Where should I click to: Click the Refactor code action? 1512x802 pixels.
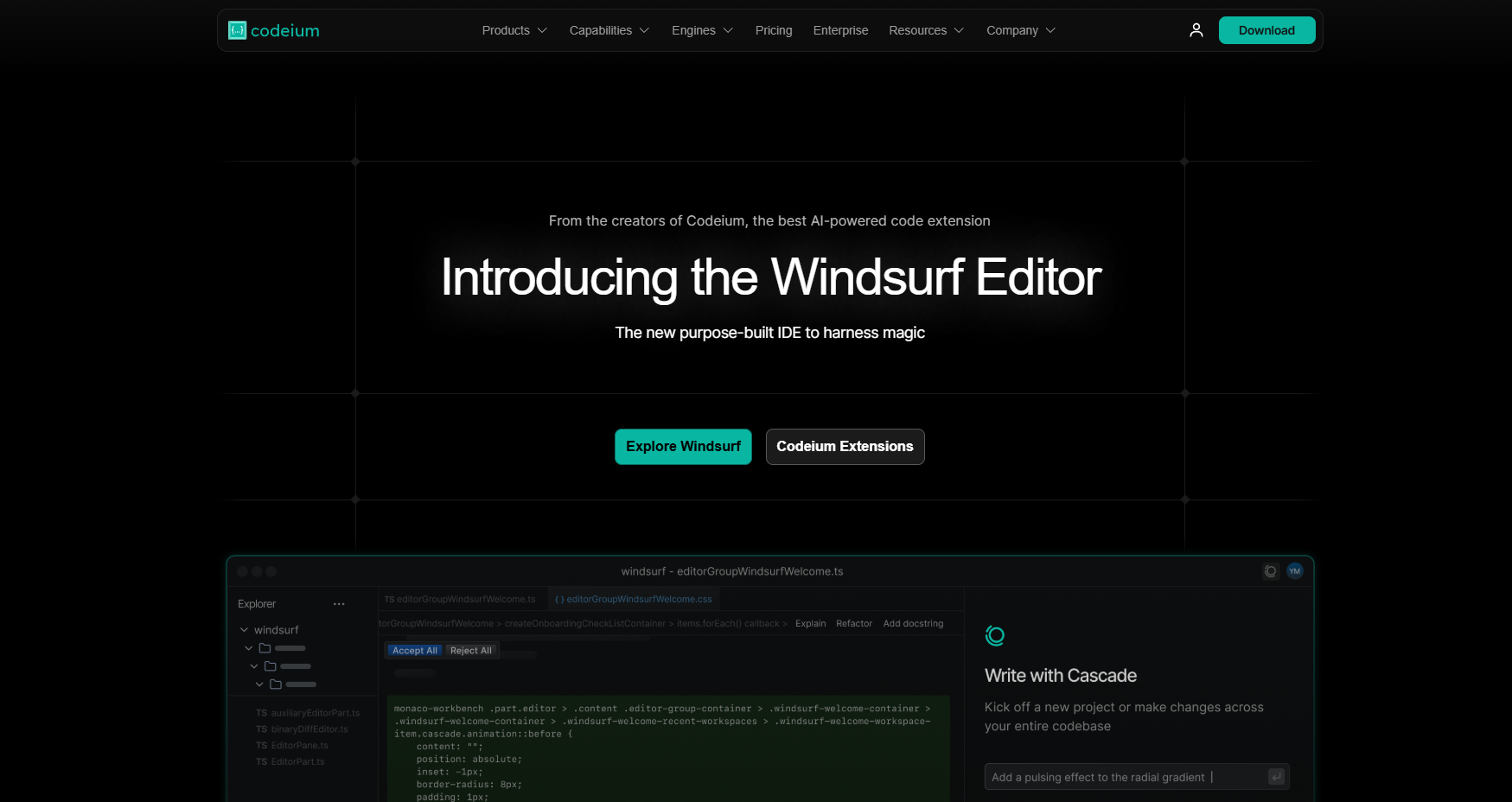pos(854,623)
